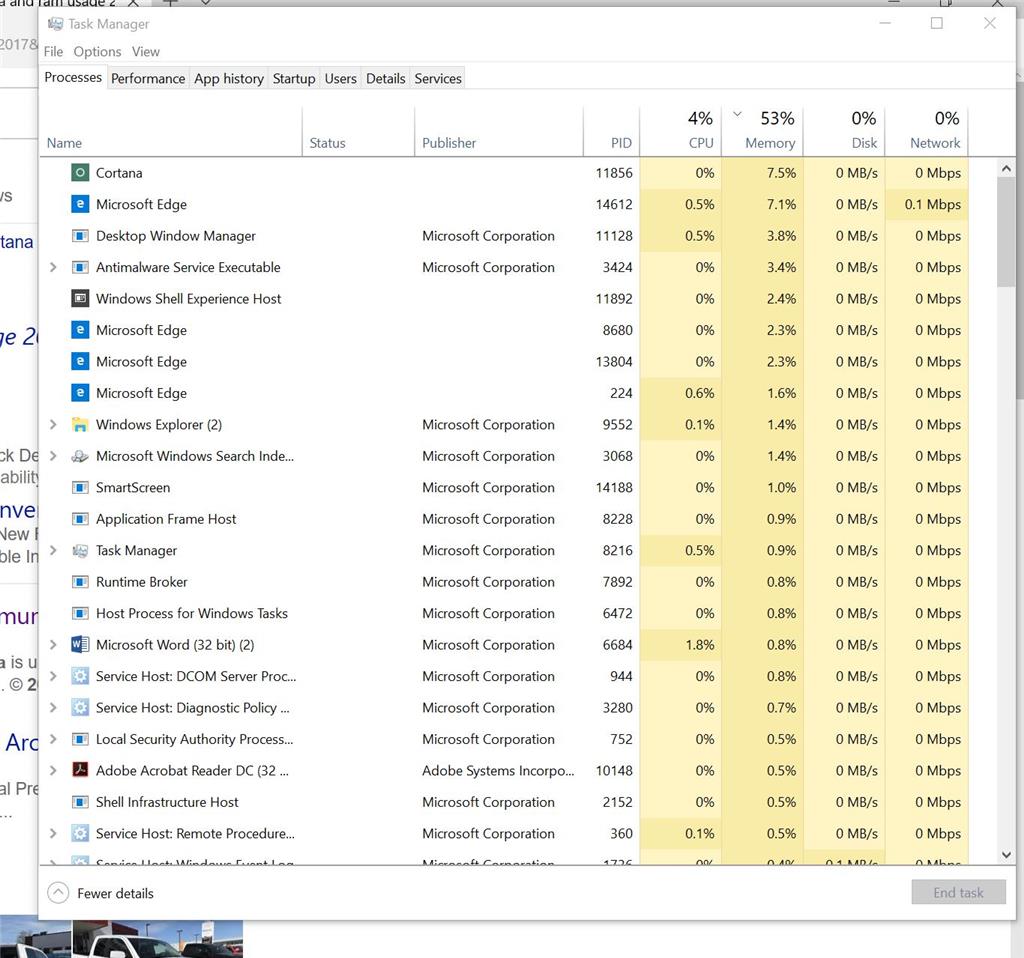This screenshot has width=1024, height=958.
Task: Click the Diagnostic Policy service gear icon
Action: click(x=80, y=707)
